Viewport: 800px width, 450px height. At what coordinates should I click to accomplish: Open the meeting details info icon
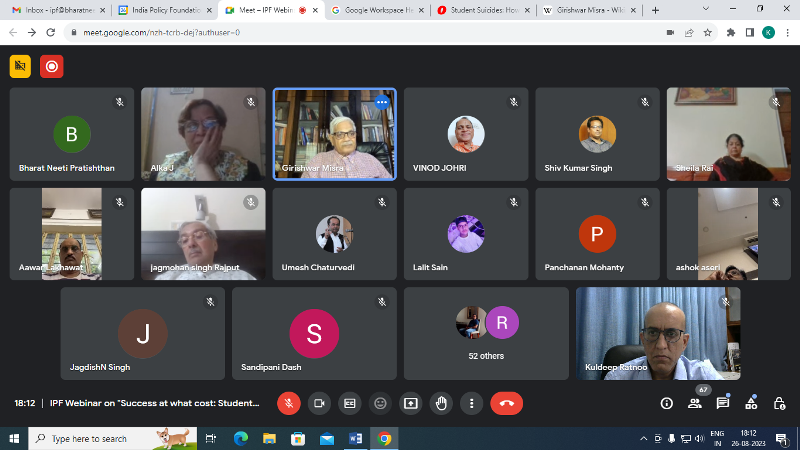click(667, 403)
